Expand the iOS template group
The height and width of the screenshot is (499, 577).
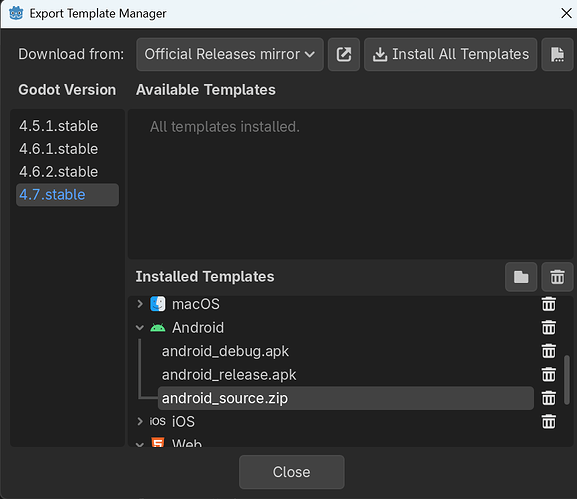(140, 421)
